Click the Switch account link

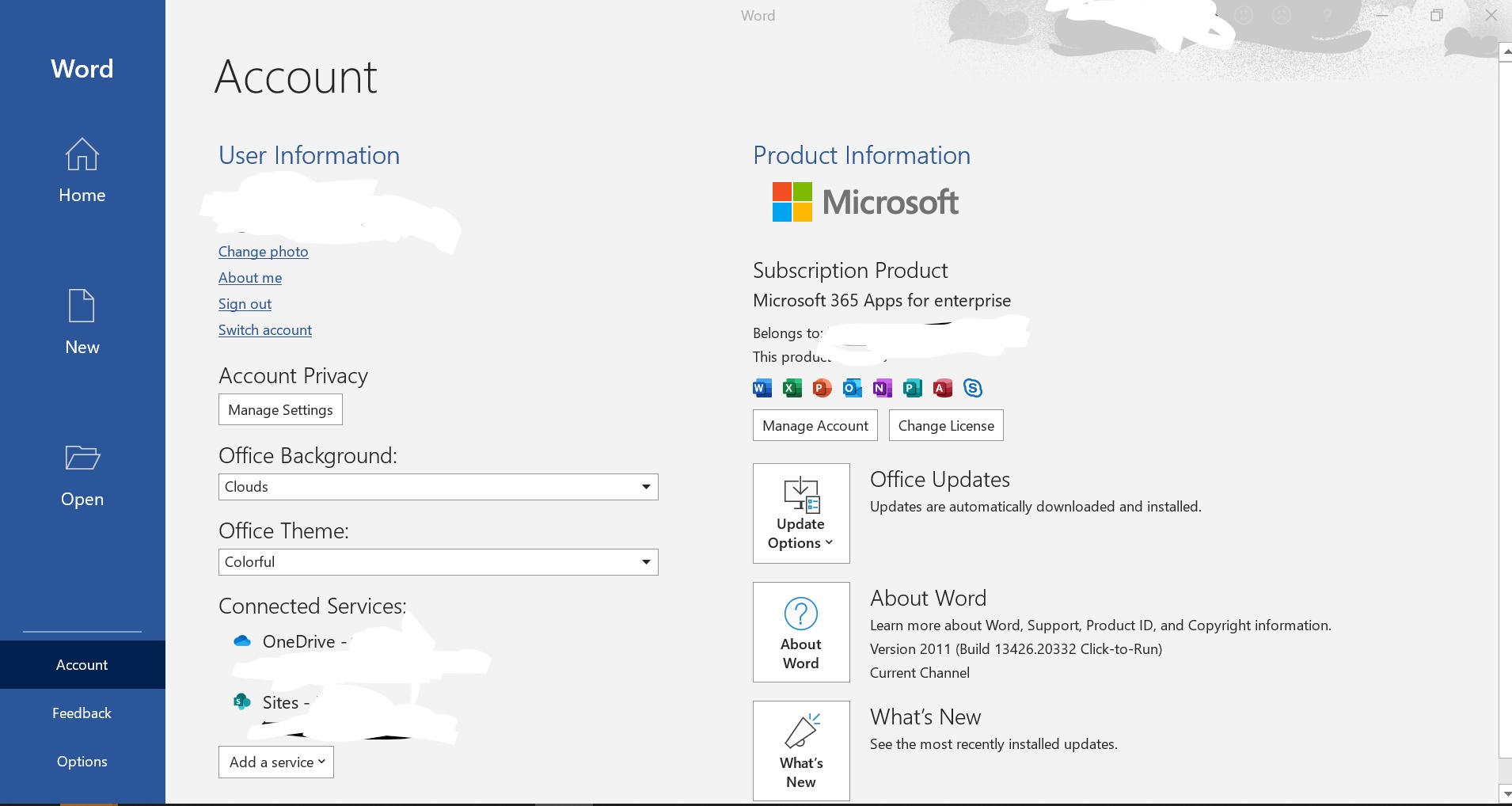[x=265, y=330]
